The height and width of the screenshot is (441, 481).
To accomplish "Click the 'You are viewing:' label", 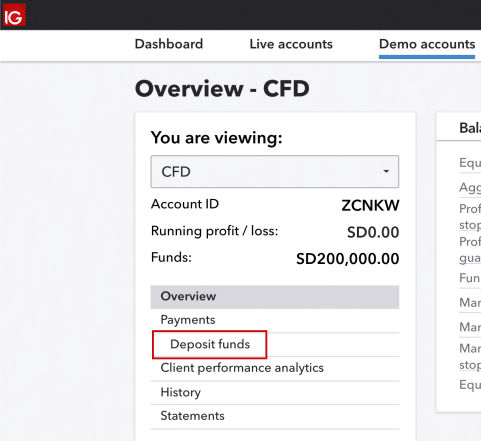I will (x=217, y=138).
